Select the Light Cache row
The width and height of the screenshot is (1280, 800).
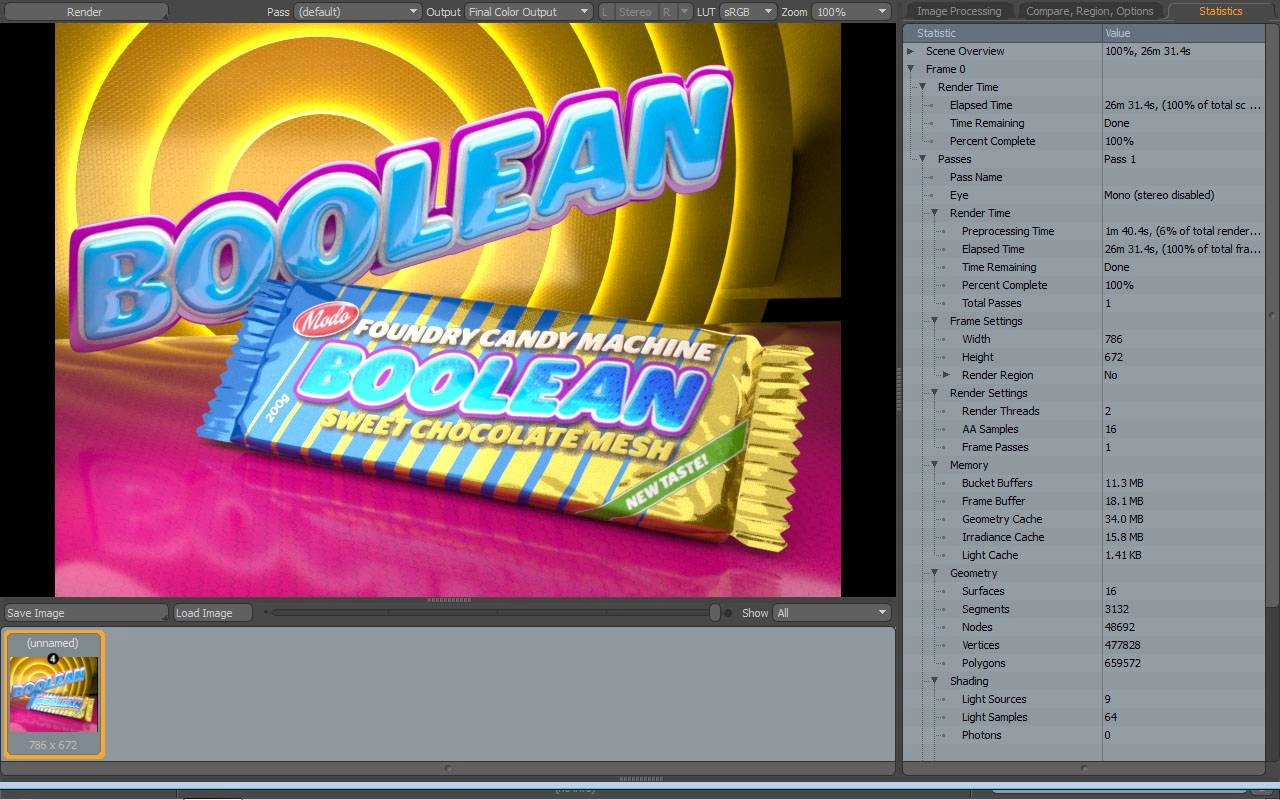point(1084,555)
